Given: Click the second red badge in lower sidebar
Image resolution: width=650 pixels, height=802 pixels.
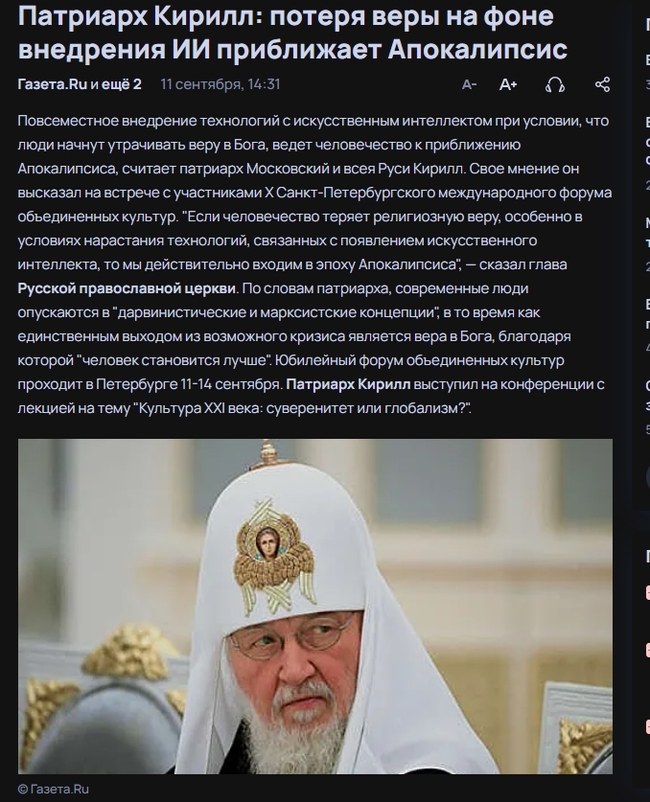Looking at the screenshot, I should click(648, 650).
